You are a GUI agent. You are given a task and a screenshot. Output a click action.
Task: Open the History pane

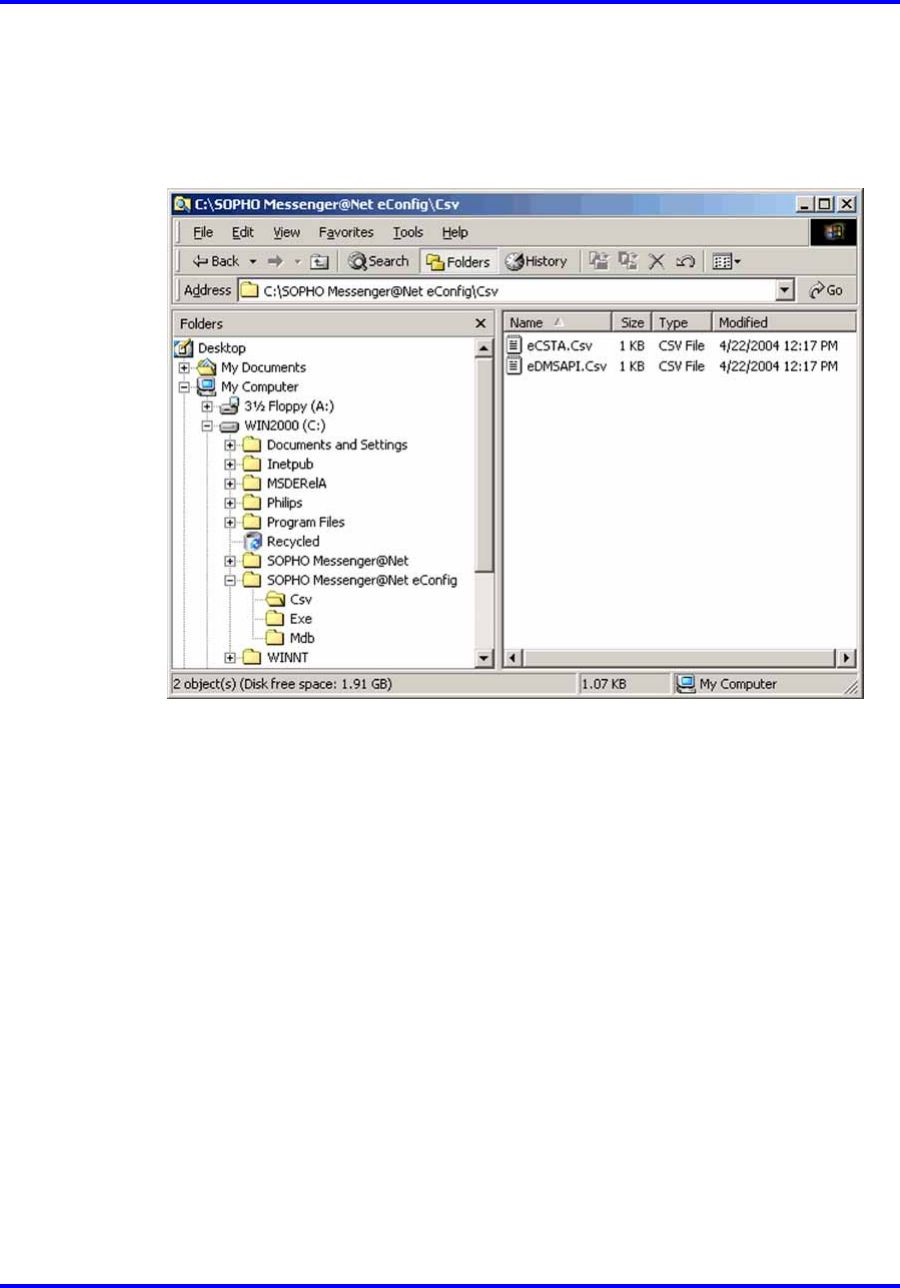point(537,261)
